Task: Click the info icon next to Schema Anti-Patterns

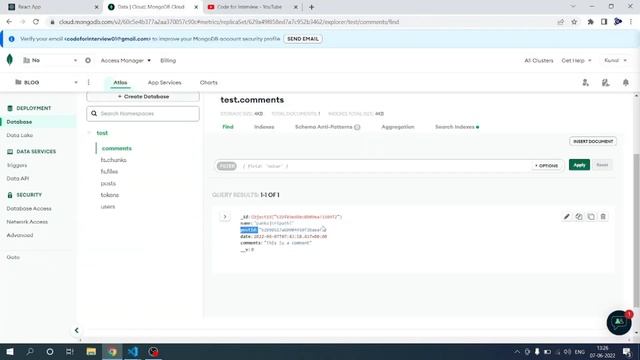Action: pyautogui.click(x=357, y=127)
